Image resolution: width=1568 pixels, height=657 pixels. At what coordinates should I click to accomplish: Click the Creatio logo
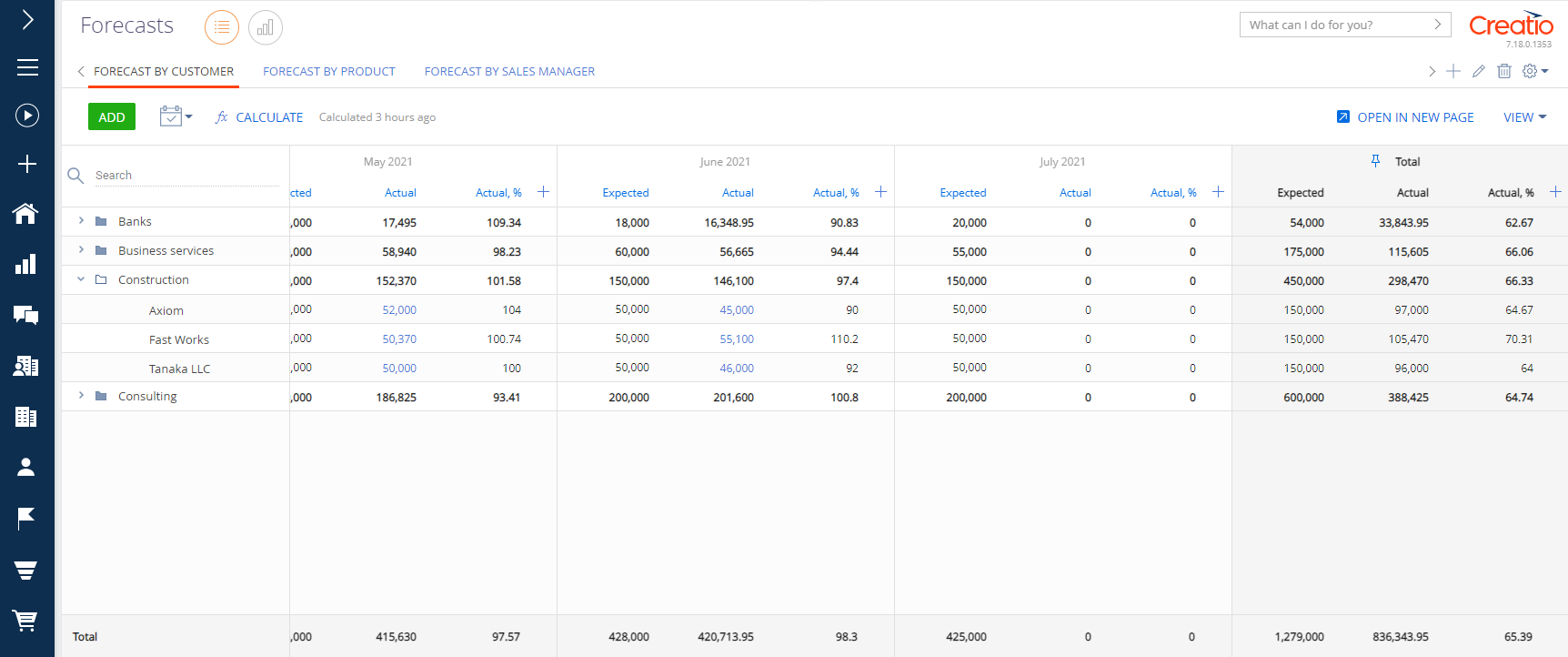click(1512, 25)
